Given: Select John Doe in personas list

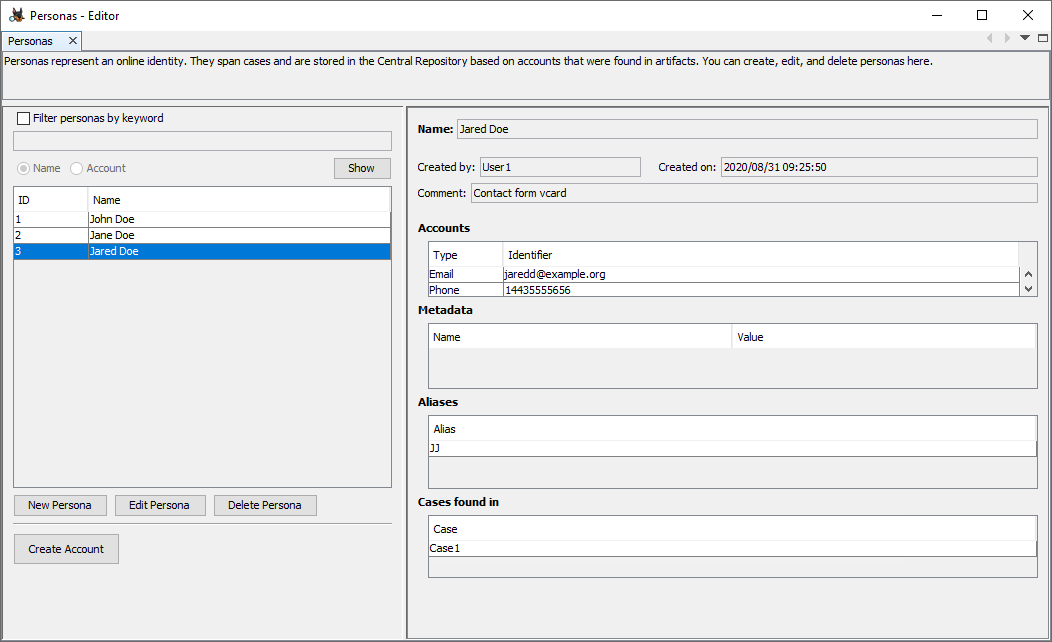Looking at the screenshot, I should (x=112, y=219).
